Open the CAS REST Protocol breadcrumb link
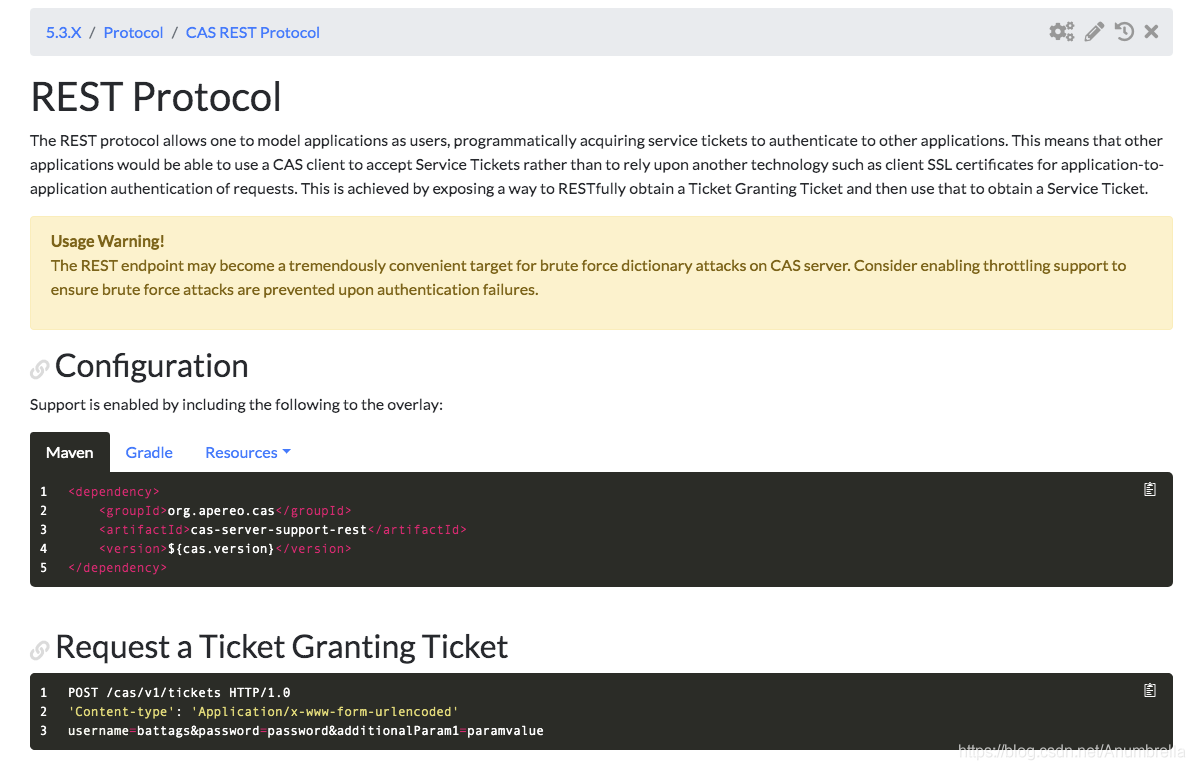 point(252,33)
